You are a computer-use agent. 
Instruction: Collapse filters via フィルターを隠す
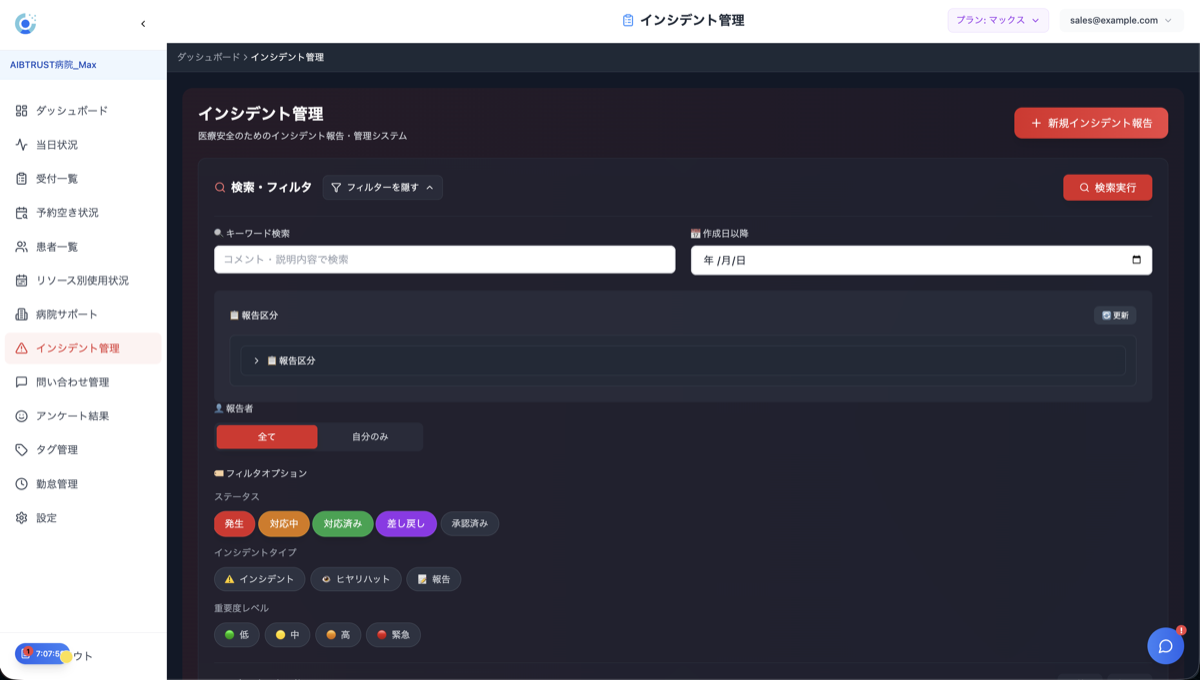pos(382,187)
